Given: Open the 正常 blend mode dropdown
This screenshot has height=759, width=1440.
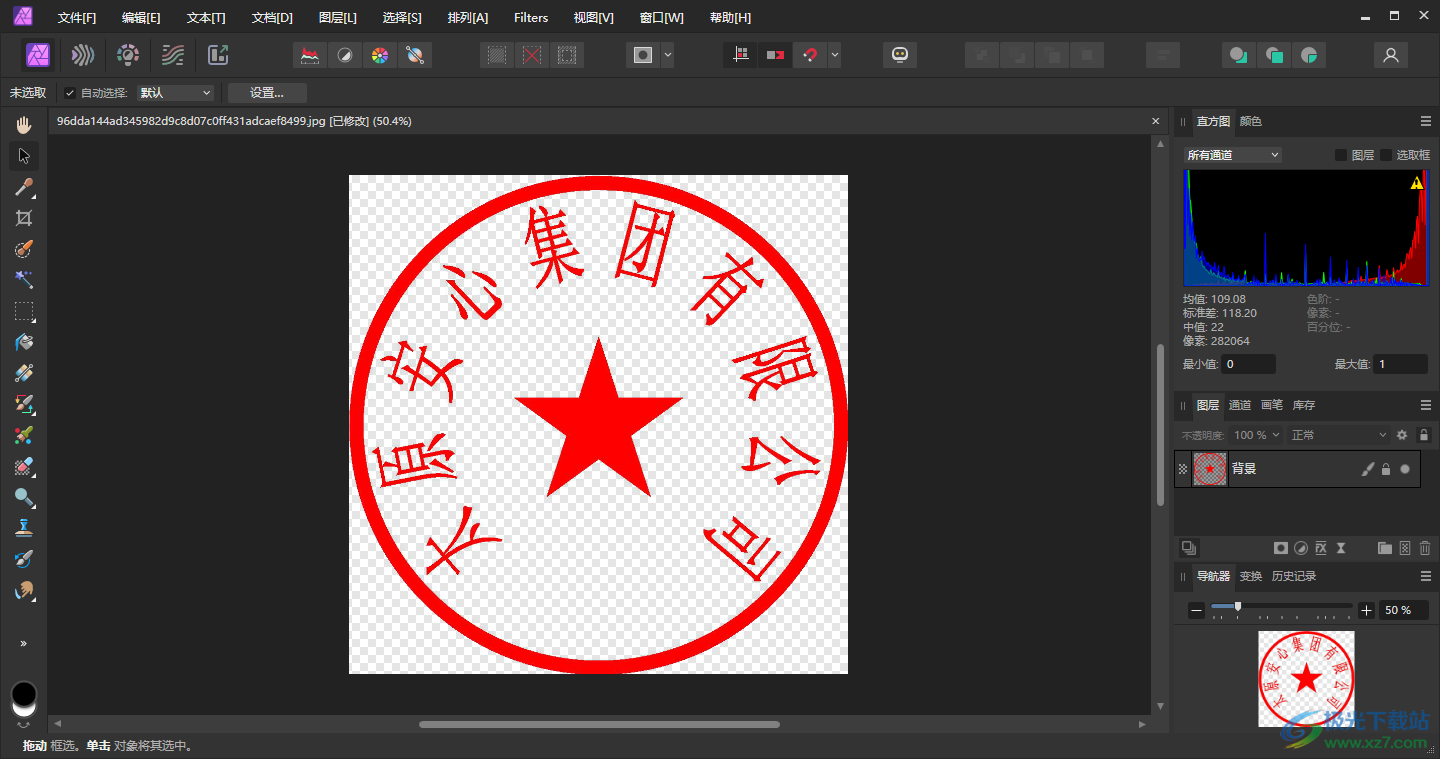Looking at the screenshot, I should [1338, 435].
